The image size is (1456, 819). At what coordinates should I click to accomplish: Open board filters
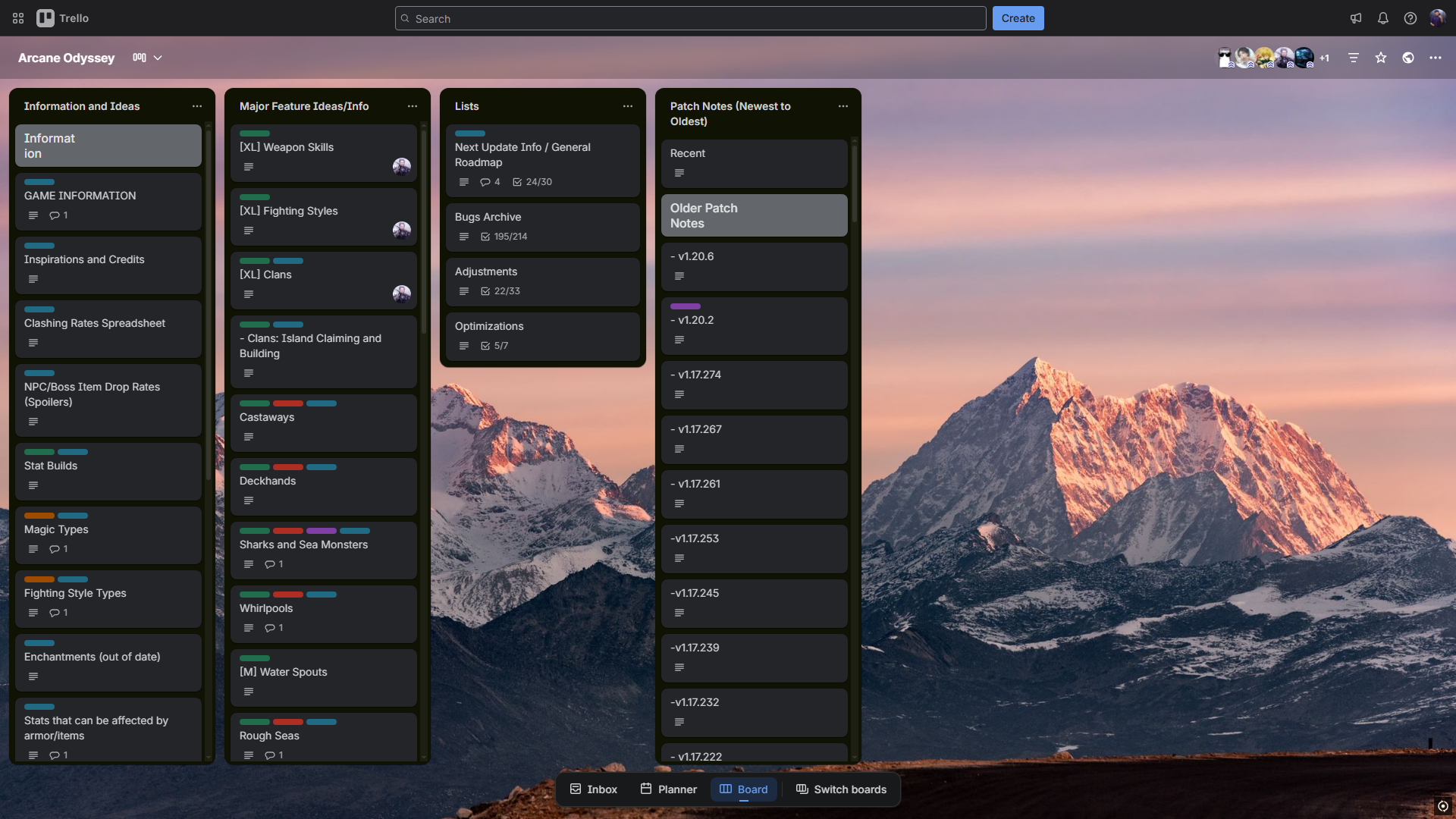[x=1353, y=58]
